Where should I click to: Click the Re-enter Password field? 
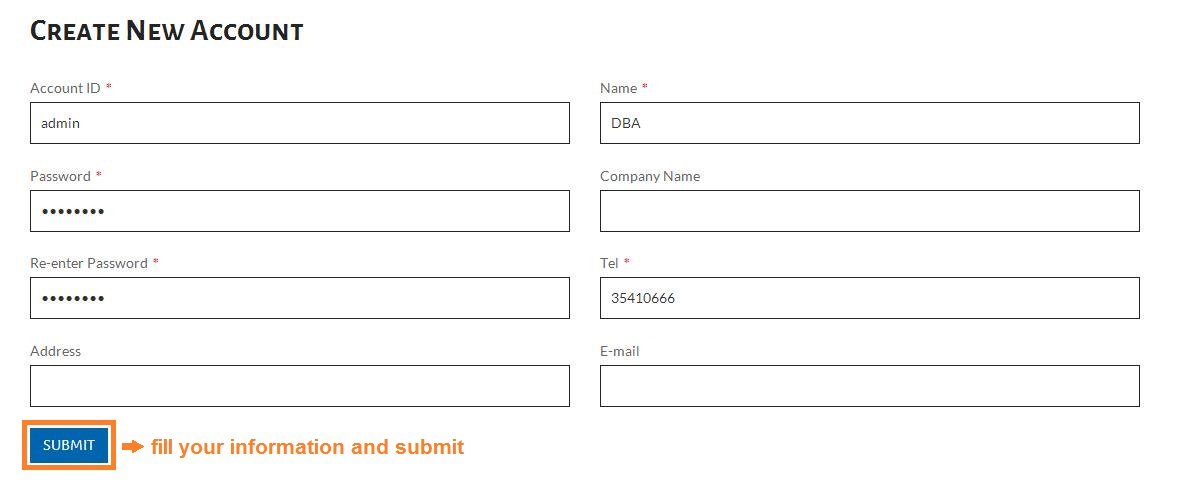pyautogui.click(x=300, y=298)
